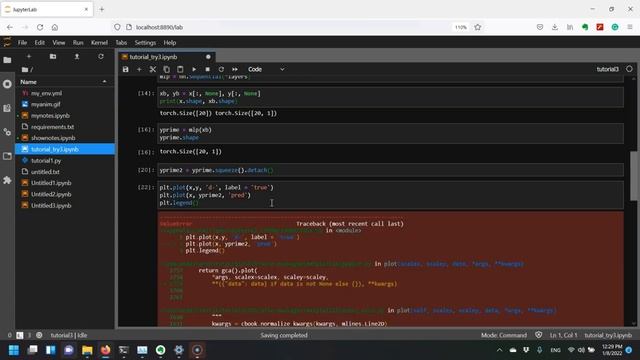Open the Settings menu
This screenshot has width=640, height=360.
145,42
